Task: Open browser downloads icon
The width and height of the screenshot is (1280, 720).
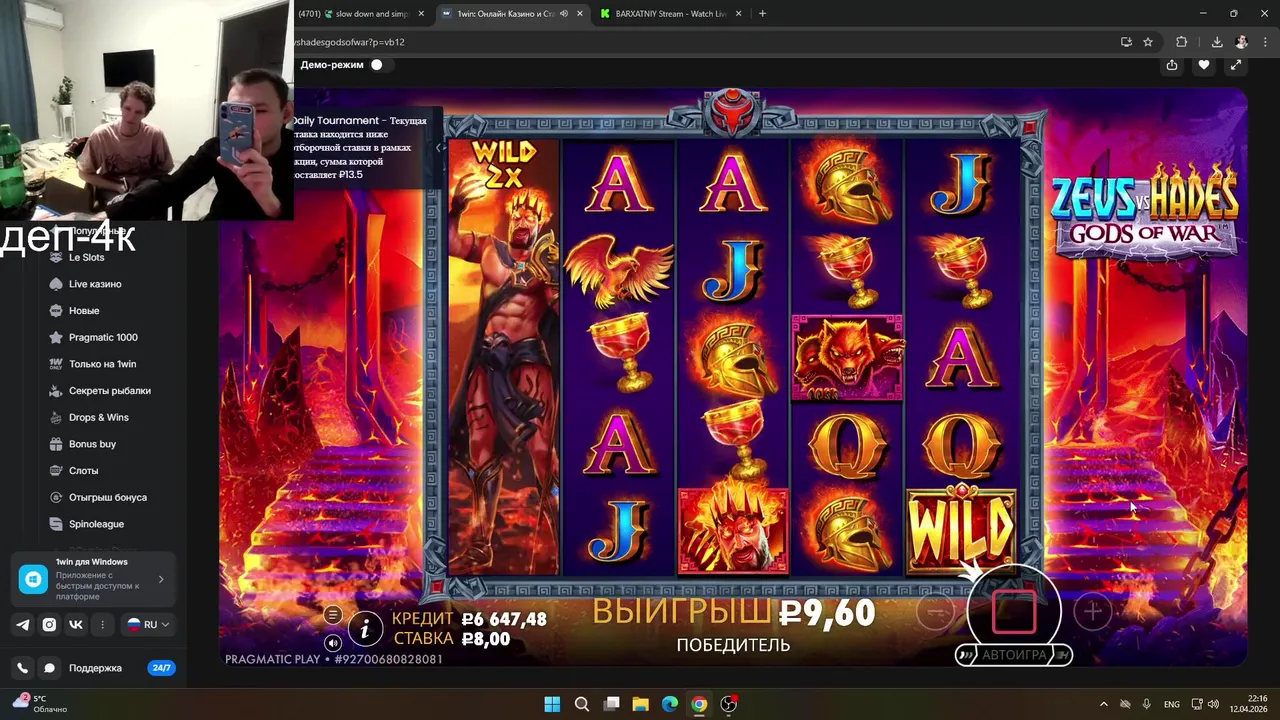Action: [x=1217, y=42]
